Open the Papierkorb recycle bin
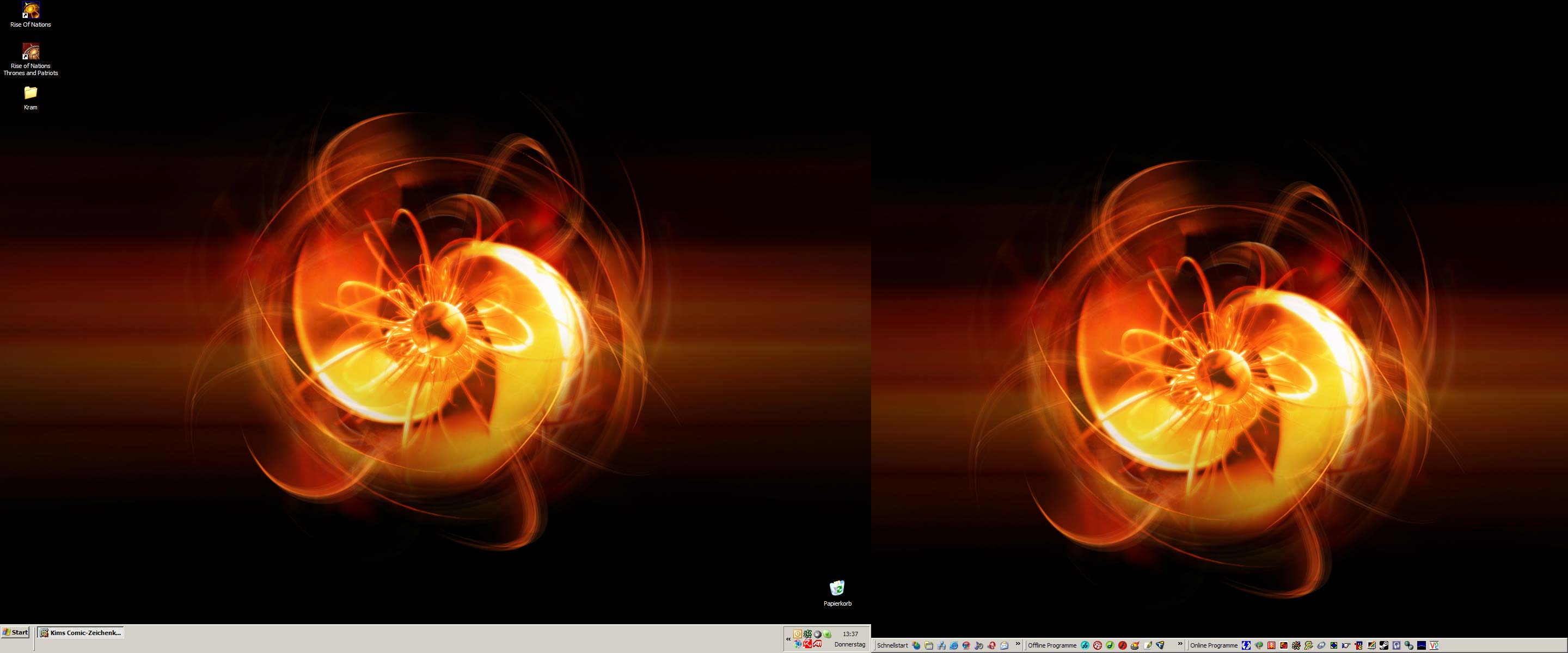The image size is (1568, 653). [837, 588]
